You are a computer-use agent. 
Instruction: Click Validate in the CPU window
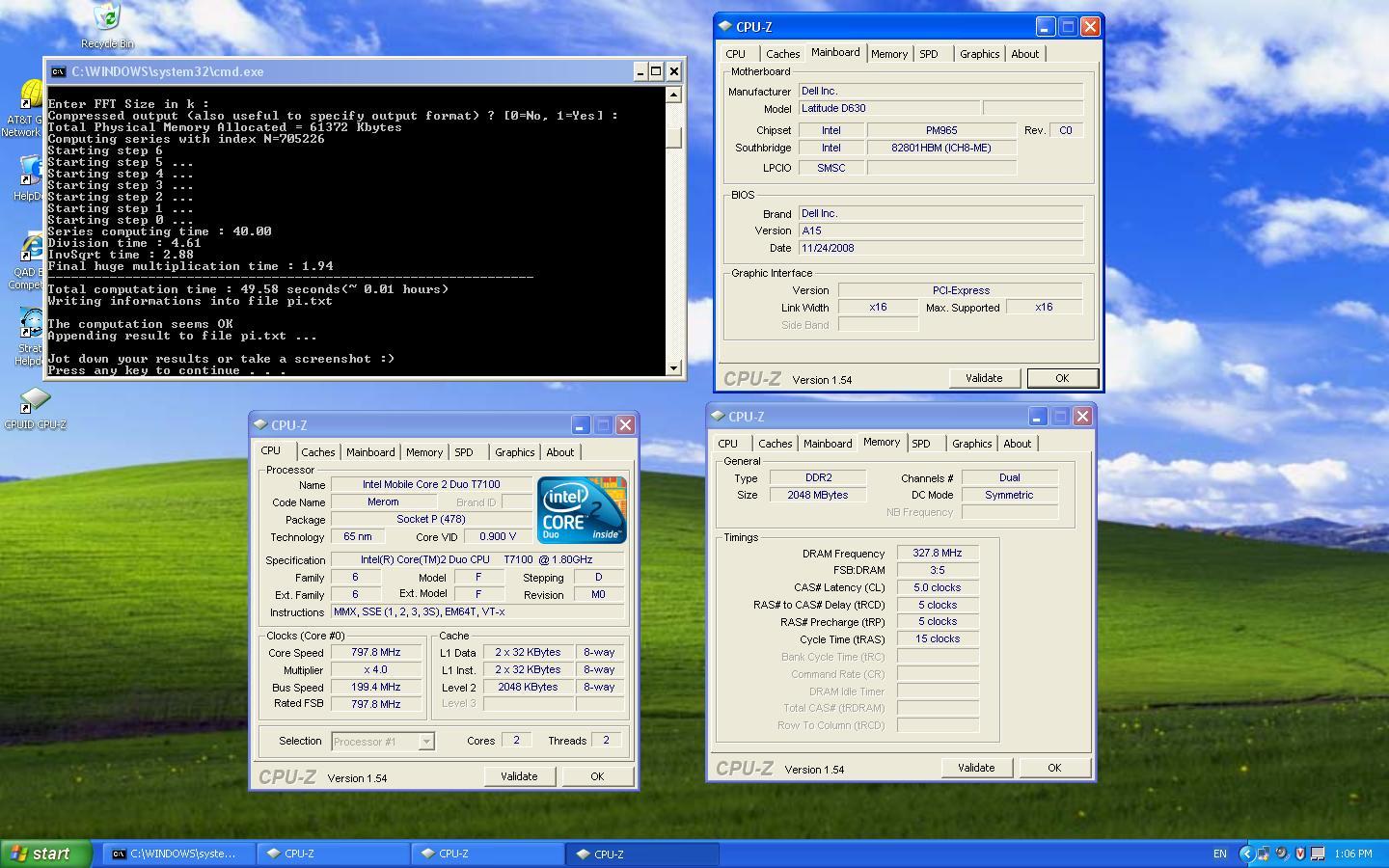[x=519, y=776]
